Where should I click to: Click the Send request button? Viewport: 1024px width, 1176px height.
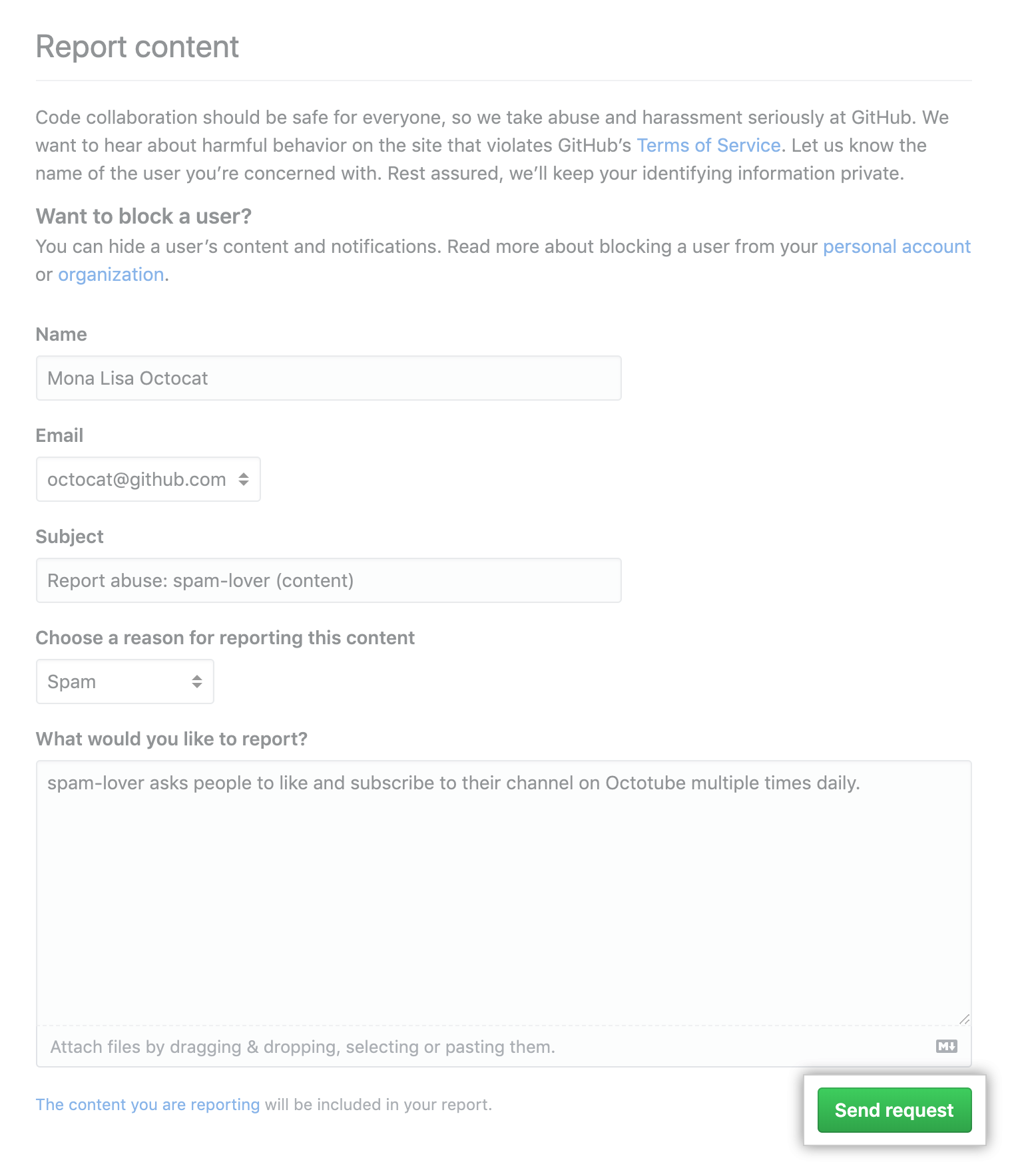point(894,1109)
